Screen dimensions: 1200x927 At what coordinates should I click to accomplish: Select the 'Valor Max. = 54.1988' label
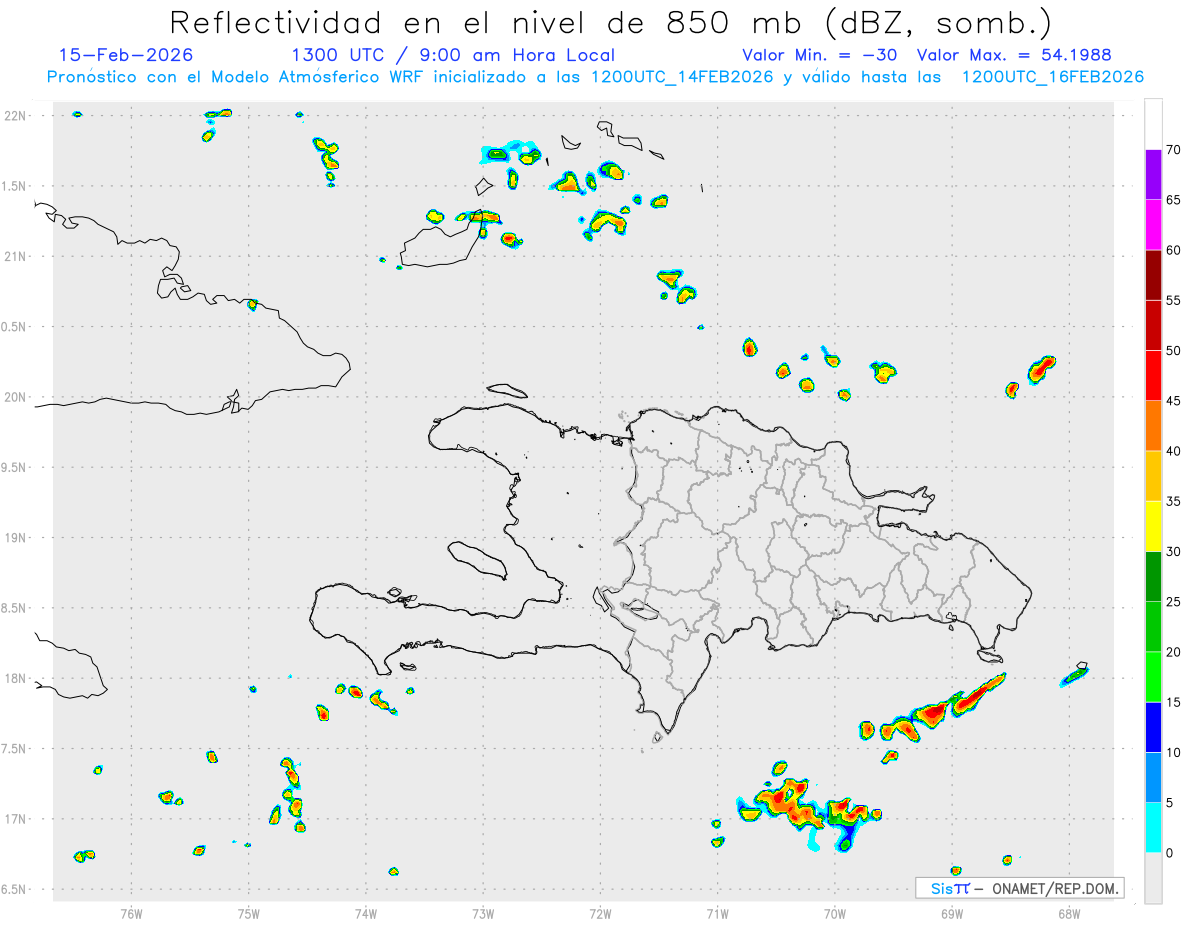[x=1014, y=55]
